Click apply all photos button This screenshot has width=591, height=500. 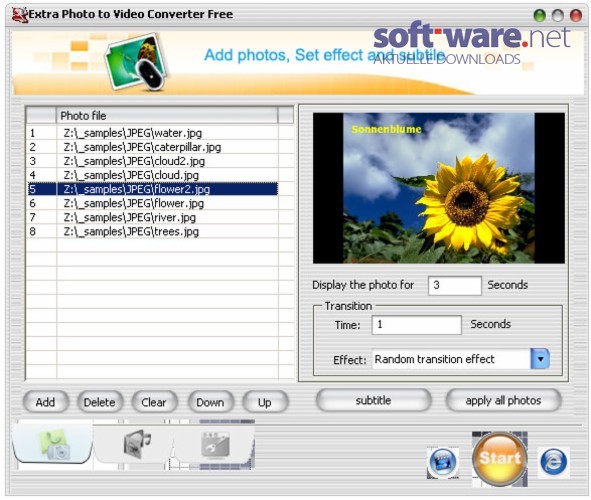pyautogui.click(x=503, y=400)
